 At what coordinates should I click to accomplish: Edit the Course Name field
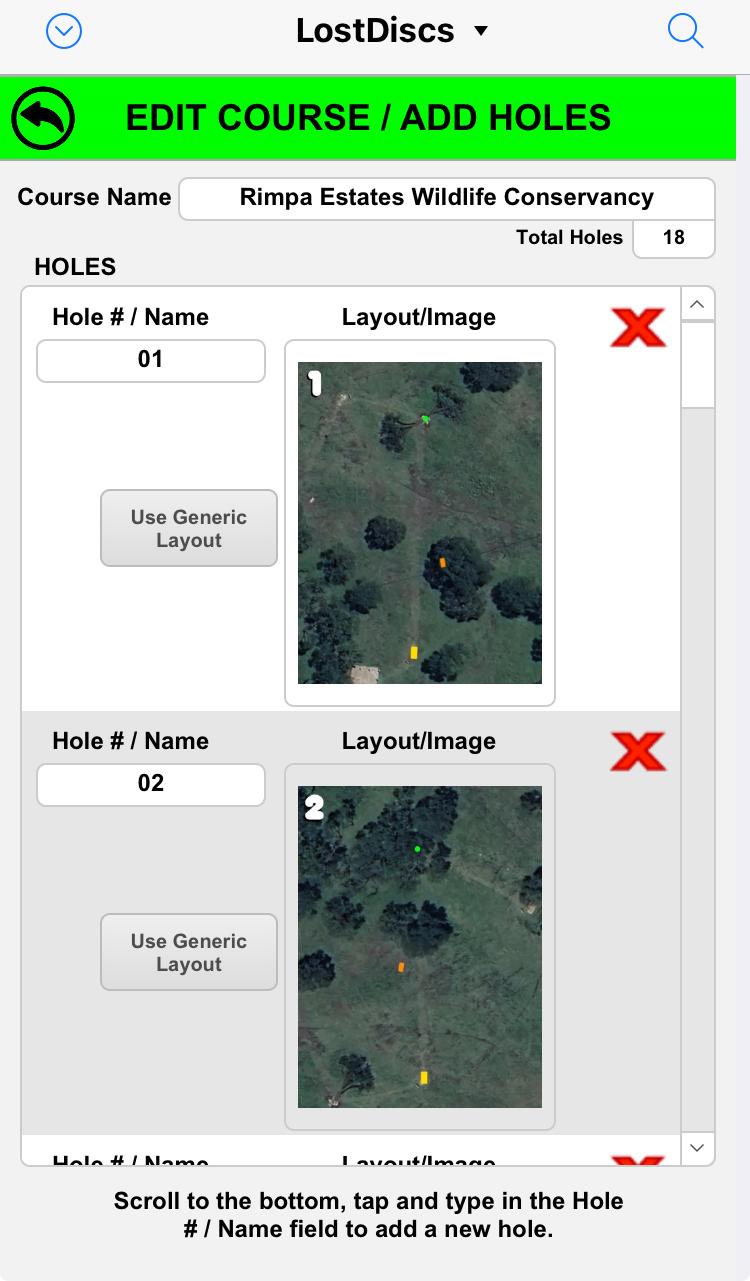(446, 198)
